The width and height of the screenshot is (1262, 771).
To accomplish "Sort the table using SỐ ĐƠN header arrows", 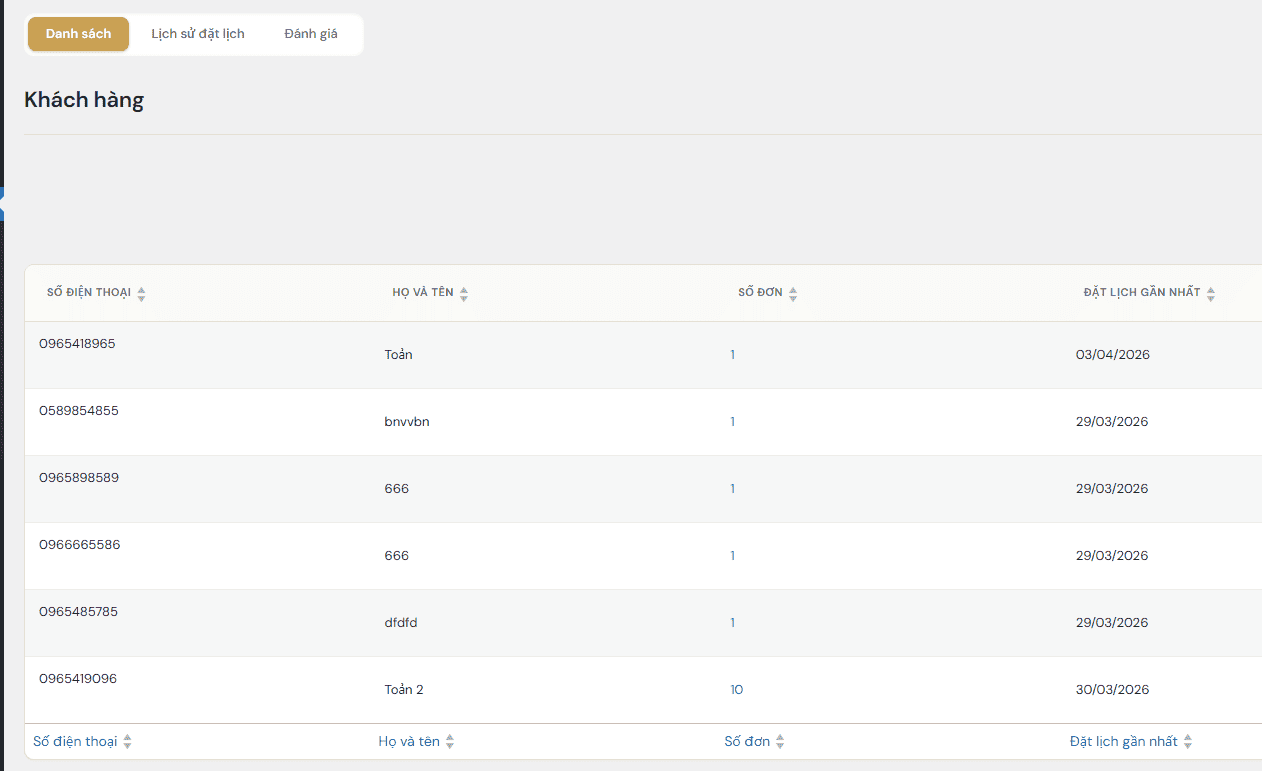I will [793, 294].
